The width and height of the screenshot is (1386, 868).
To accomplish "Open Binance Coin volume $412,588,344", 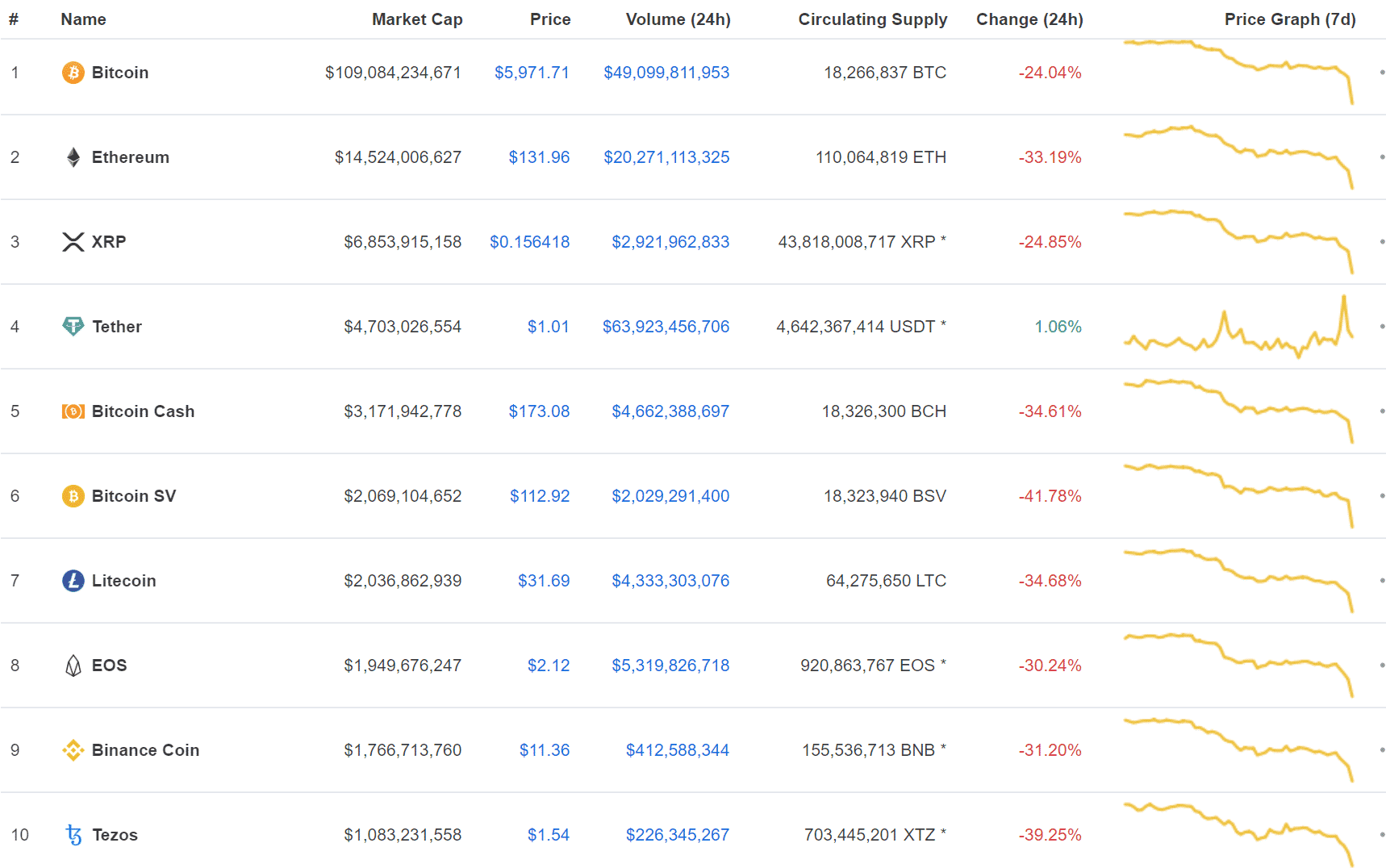I will [678, 750].
